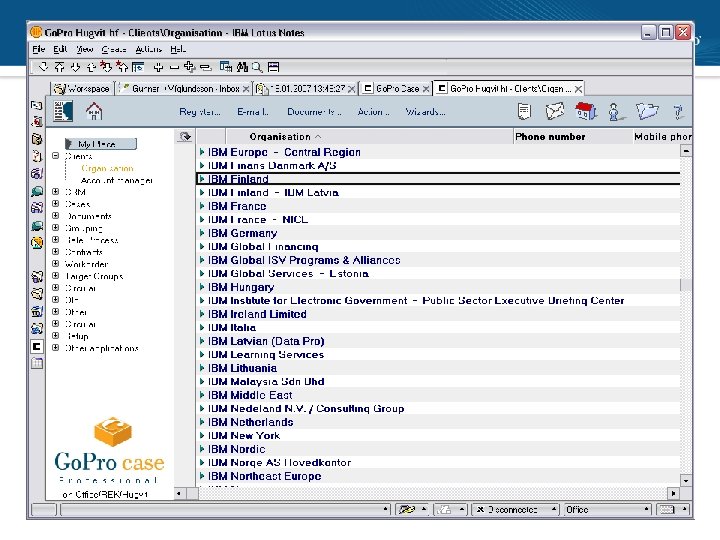Click the calendar grid bookmark icon in sidebar
This screenshot has width=720, height=540.
(x=37, y=363)
